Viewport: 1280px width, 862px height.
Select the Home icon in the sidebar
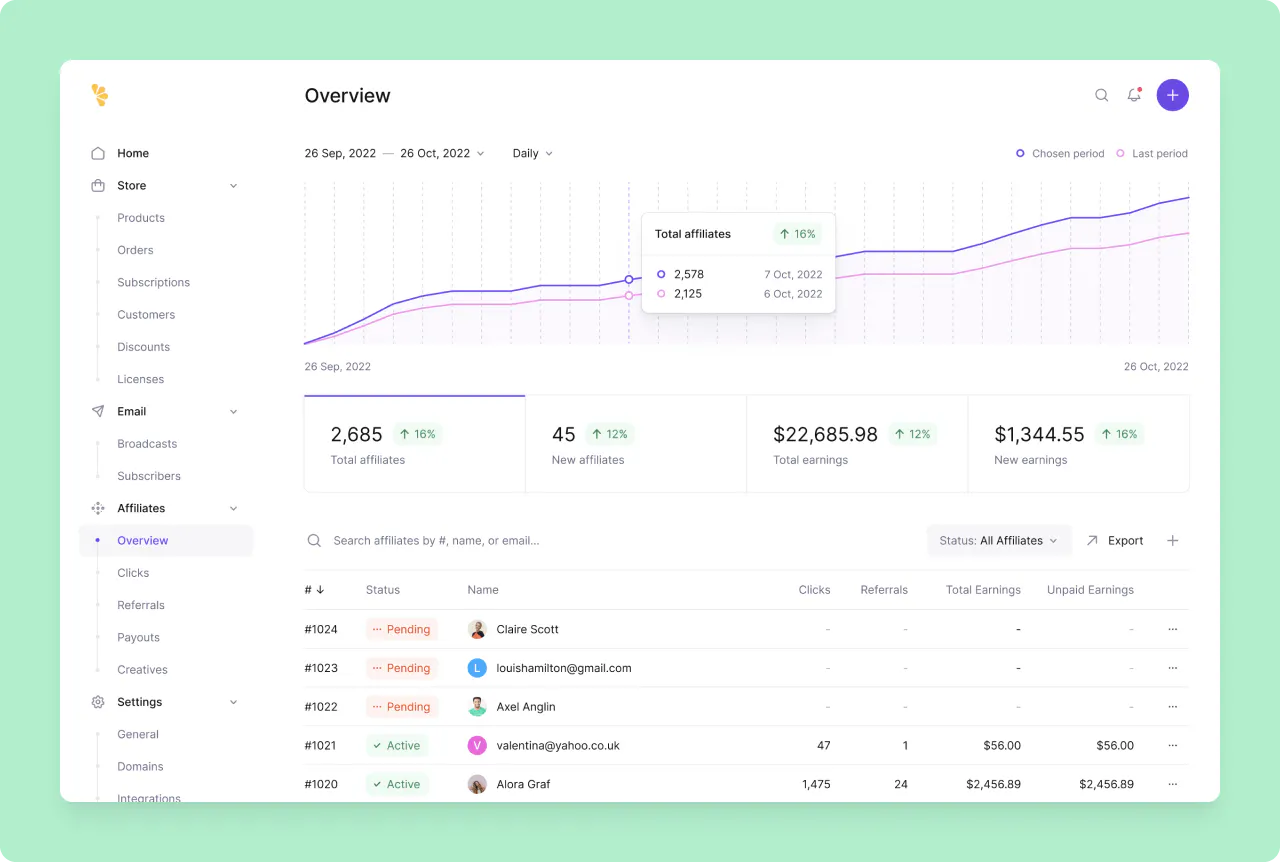[x=98, y=152]
